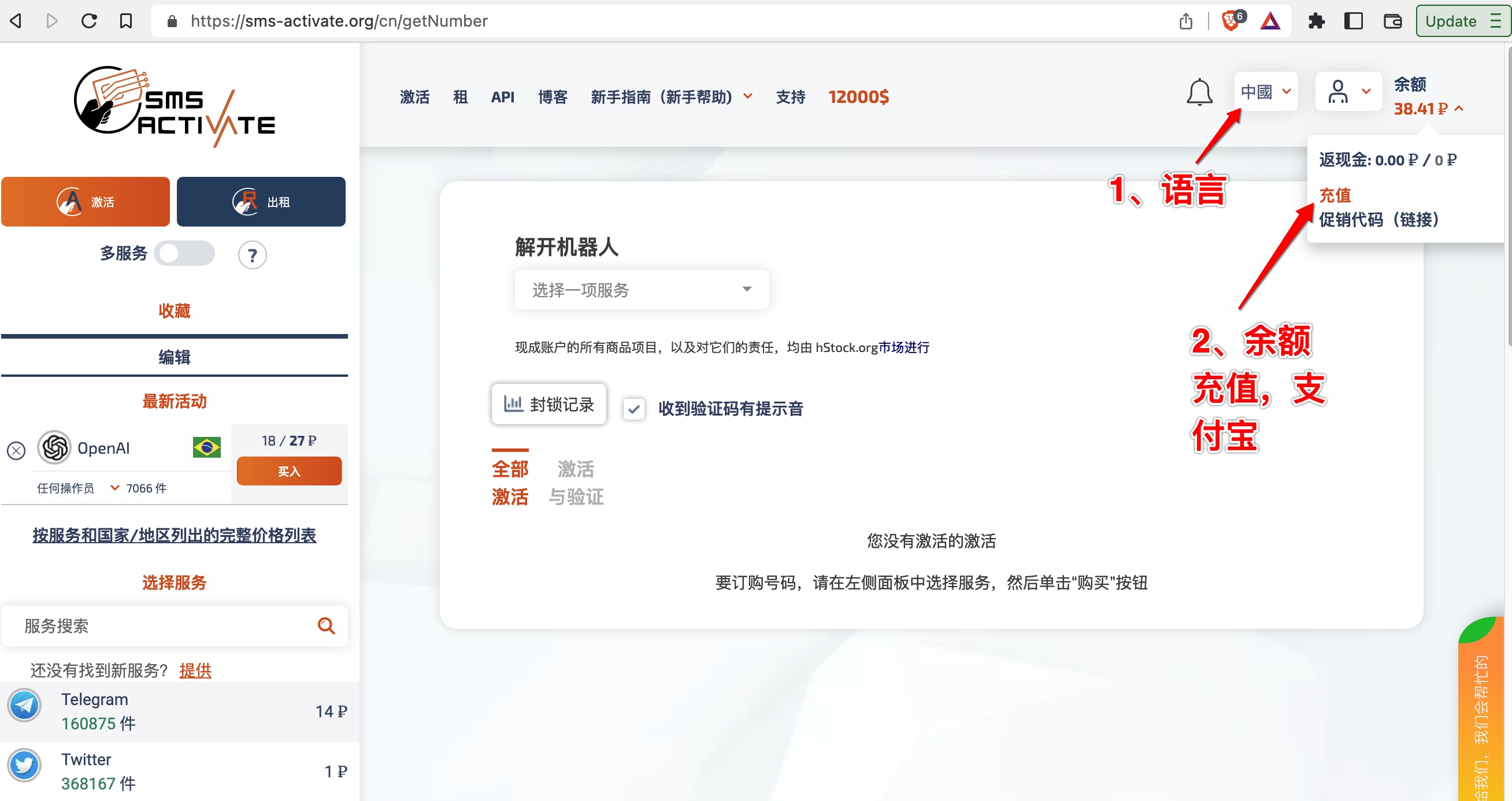The height and width of the screenshot is (801, 1512).
Task: Switch to the 出租 rental mode button
Action: pyautogui.click(x=261, y=202)
